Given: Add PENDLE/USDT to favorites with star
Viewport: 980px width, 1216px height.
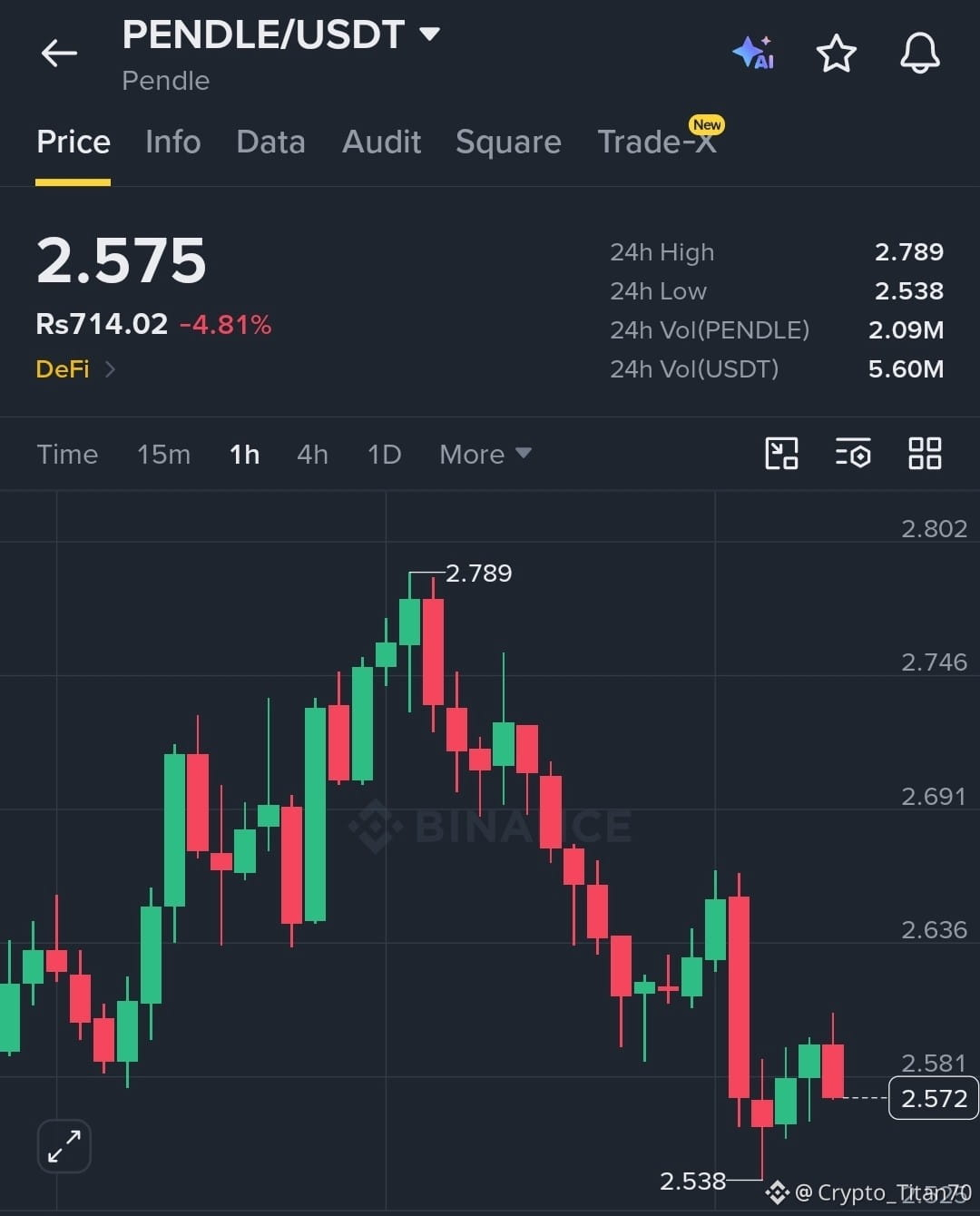Looking at the screenshot, I should tap(836, 54).
